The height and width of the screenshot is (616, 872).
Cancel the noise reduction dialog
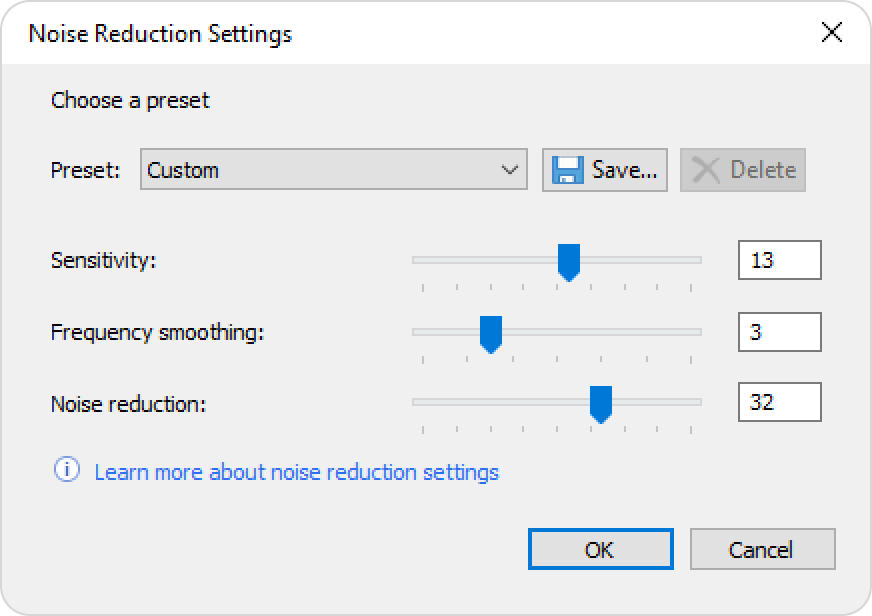[762, 549]
